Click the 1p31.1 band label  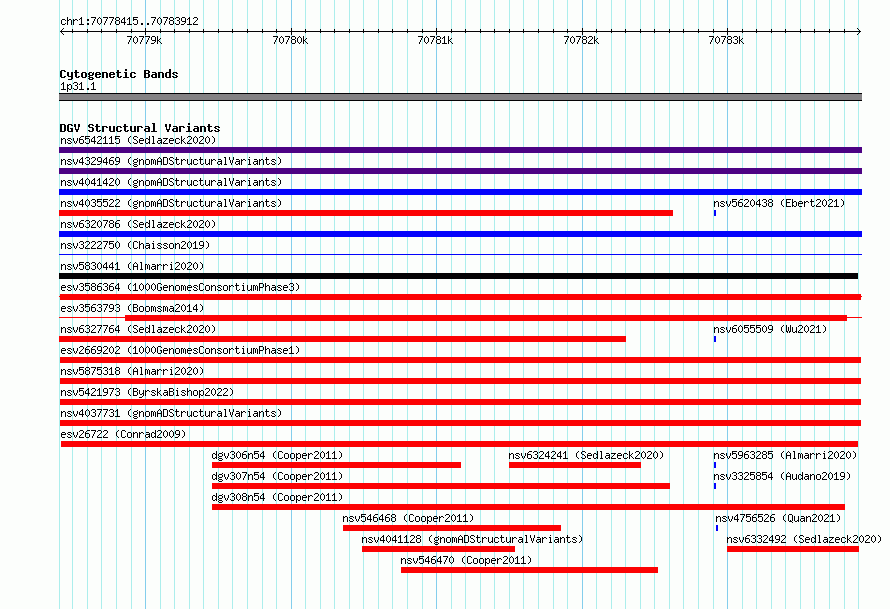[x=78, y=86]
